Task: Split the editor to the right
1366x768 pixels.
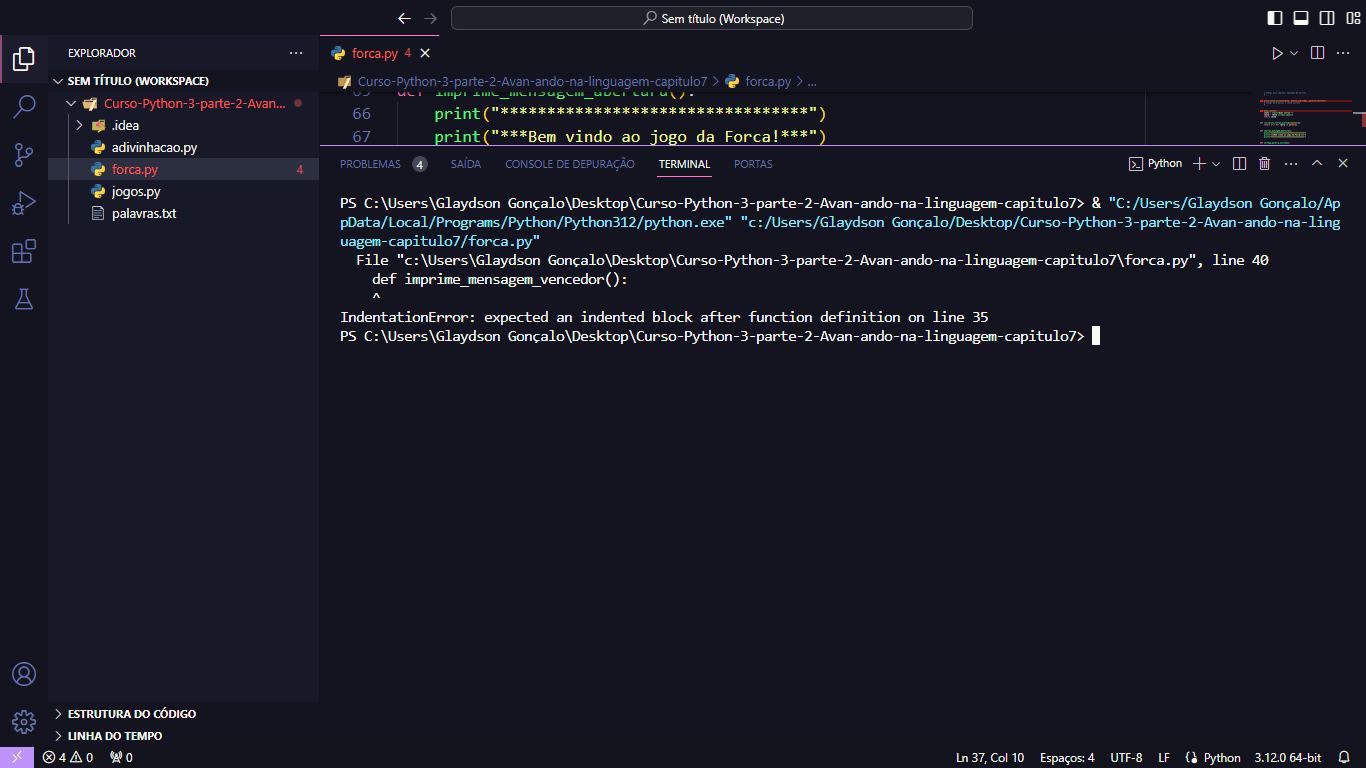Action: [x=1317, y=53]
